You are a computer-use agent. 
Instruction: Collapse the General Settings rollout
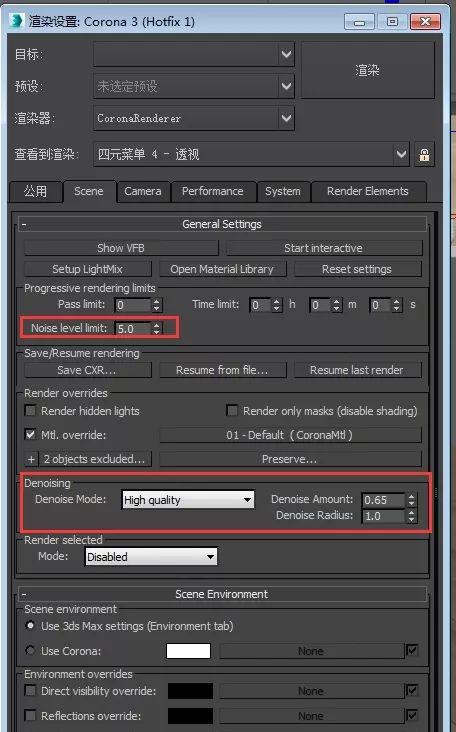(x=24, y=225)
